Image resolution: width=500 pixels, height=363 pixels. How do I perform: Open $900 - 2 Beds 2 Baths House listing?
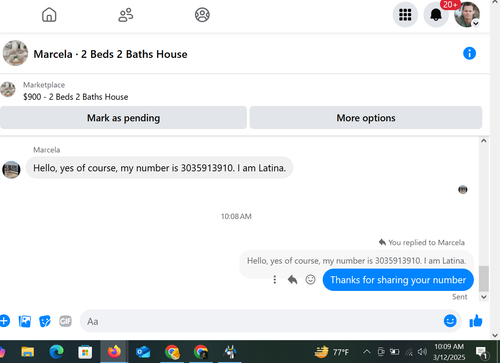pos(76,97)
